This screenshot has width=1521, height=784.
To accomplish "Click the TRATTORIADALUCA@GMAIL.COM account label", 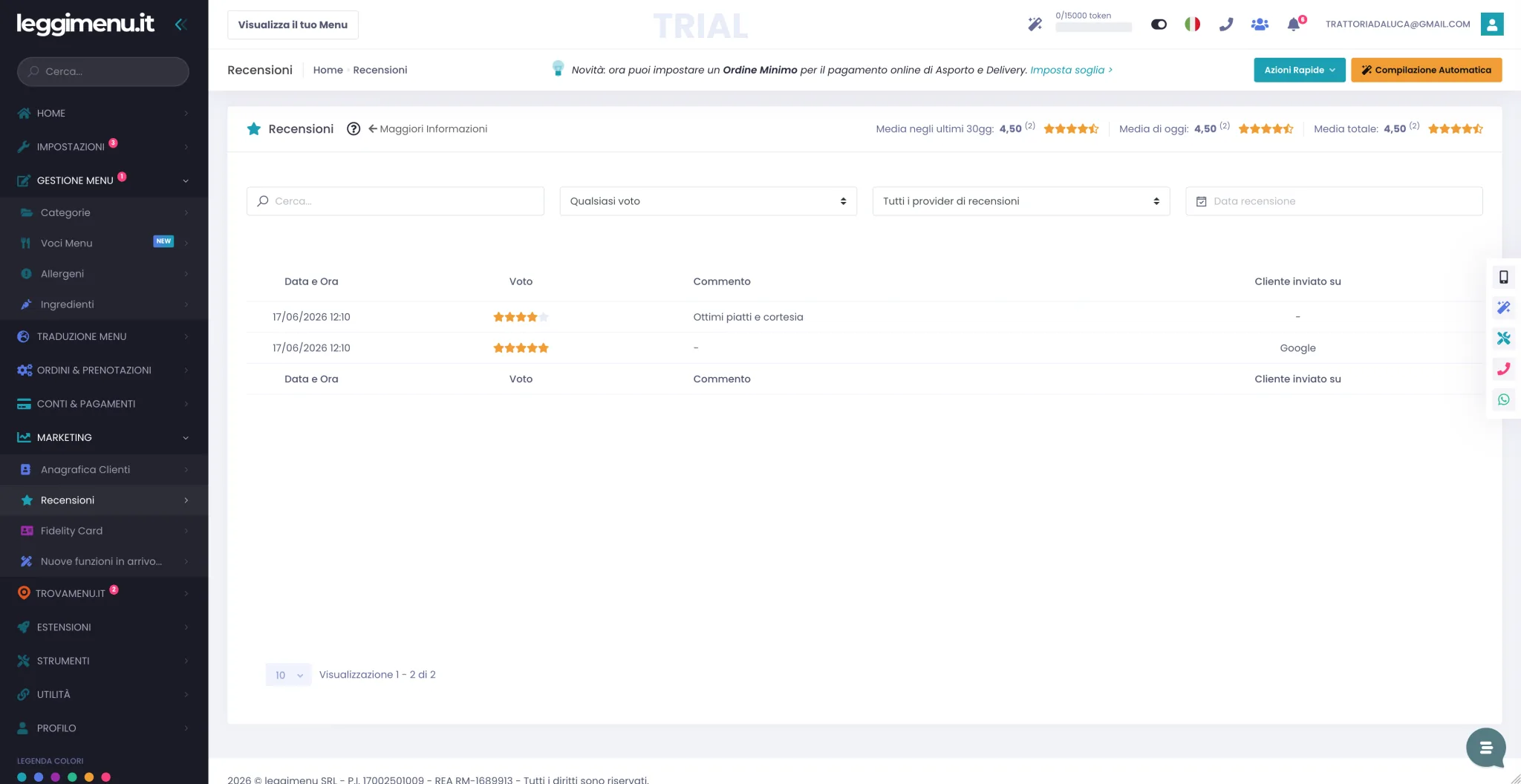I will [x=1398, y=24].
